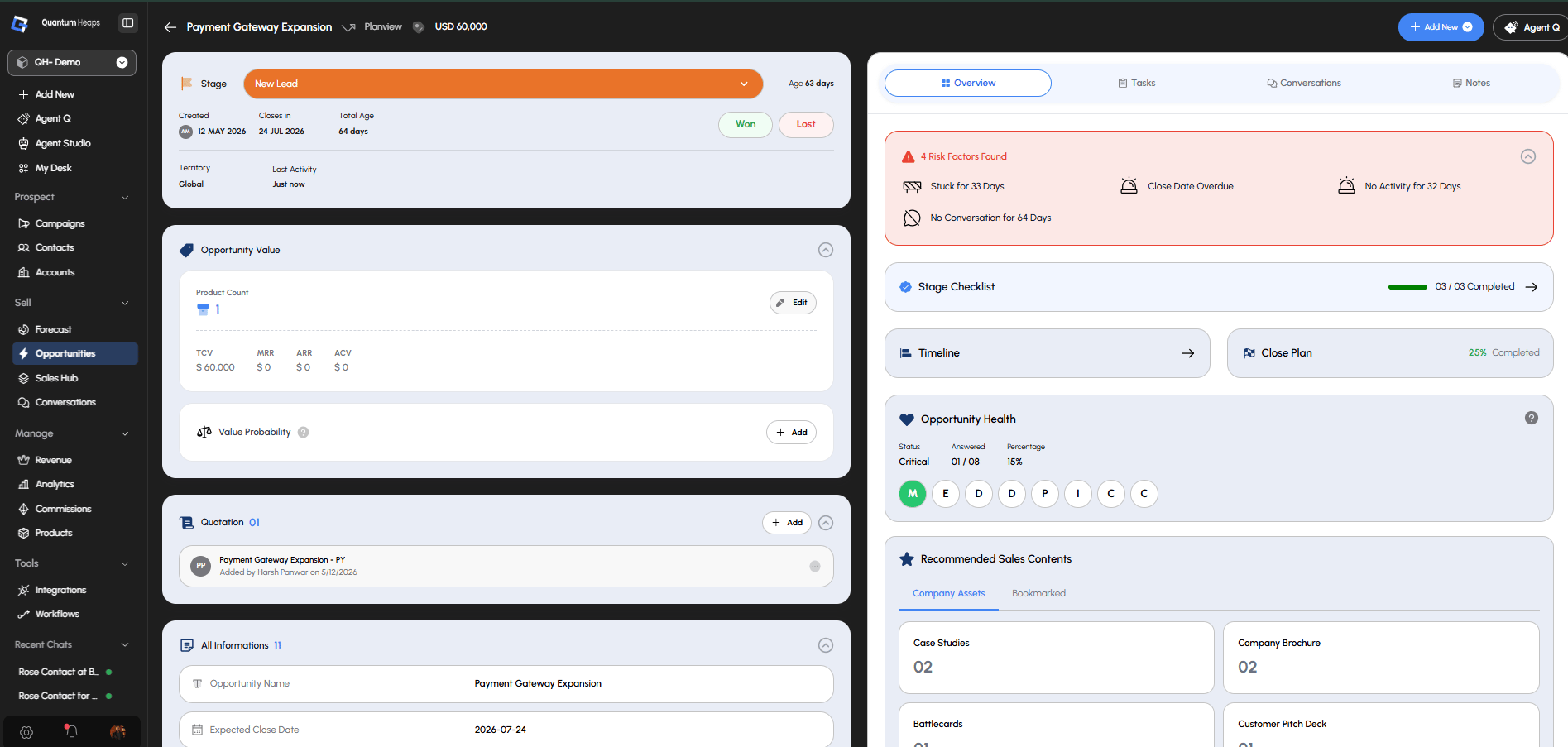Click the AM owner avatar near Created date

(186, 132)
